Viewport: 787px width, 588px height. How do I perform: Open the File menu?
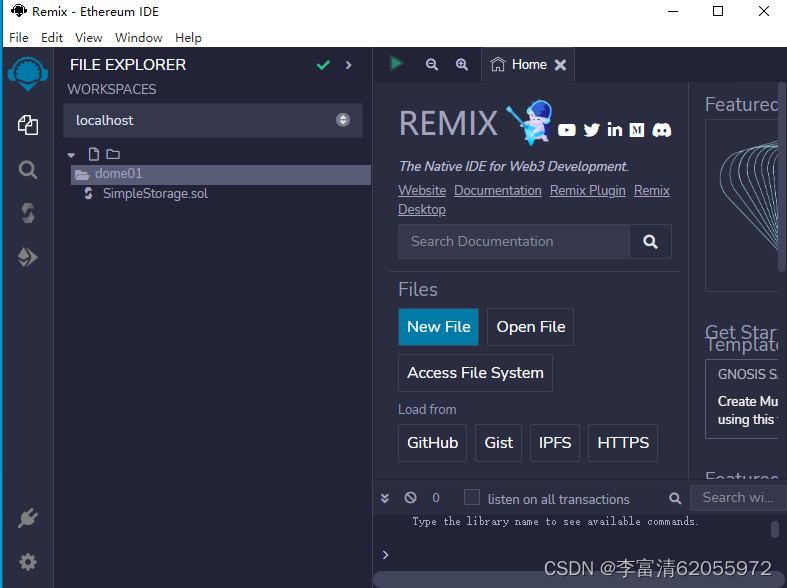19,38
